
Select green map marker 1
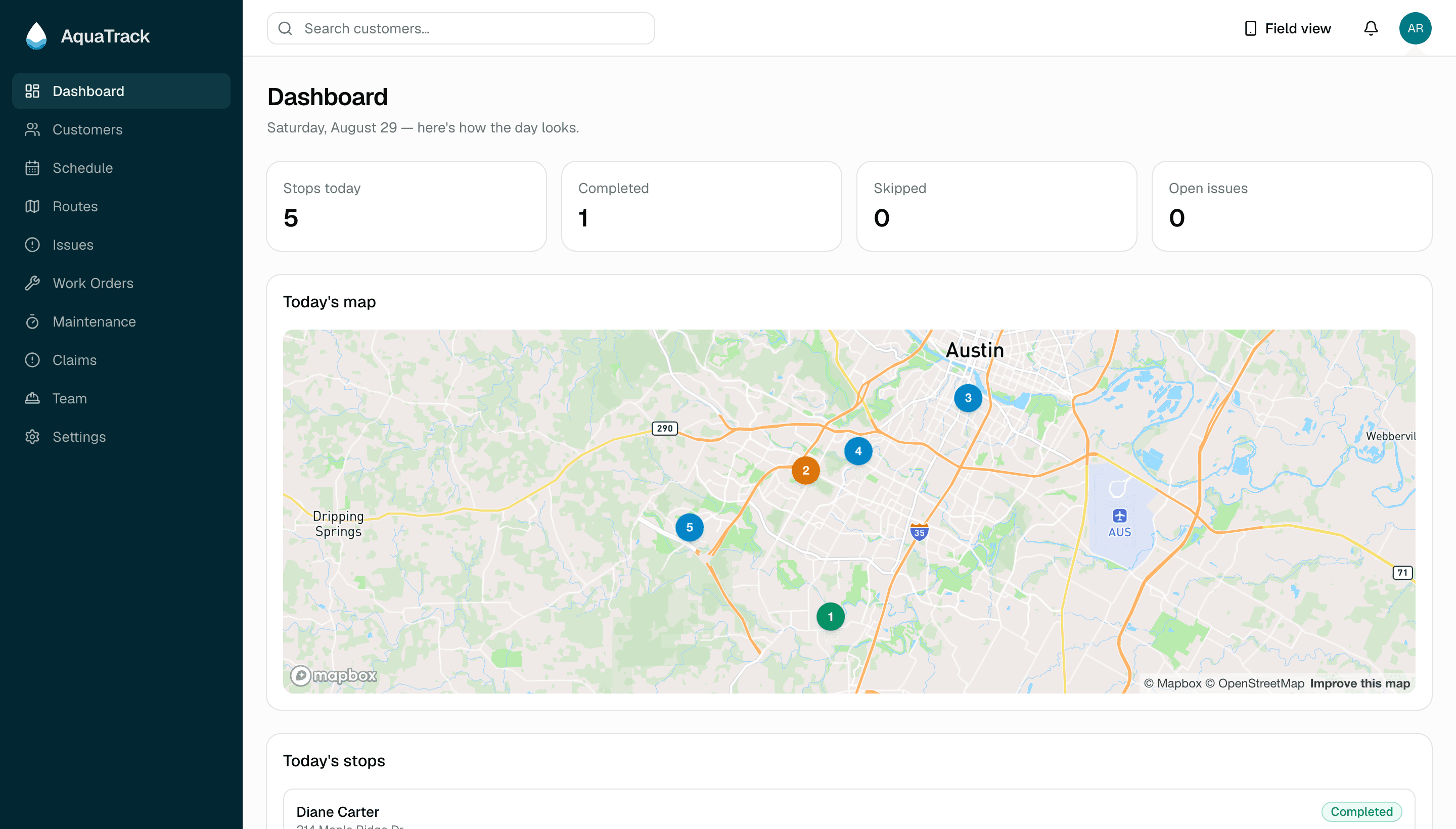click(x=830, y=617)
